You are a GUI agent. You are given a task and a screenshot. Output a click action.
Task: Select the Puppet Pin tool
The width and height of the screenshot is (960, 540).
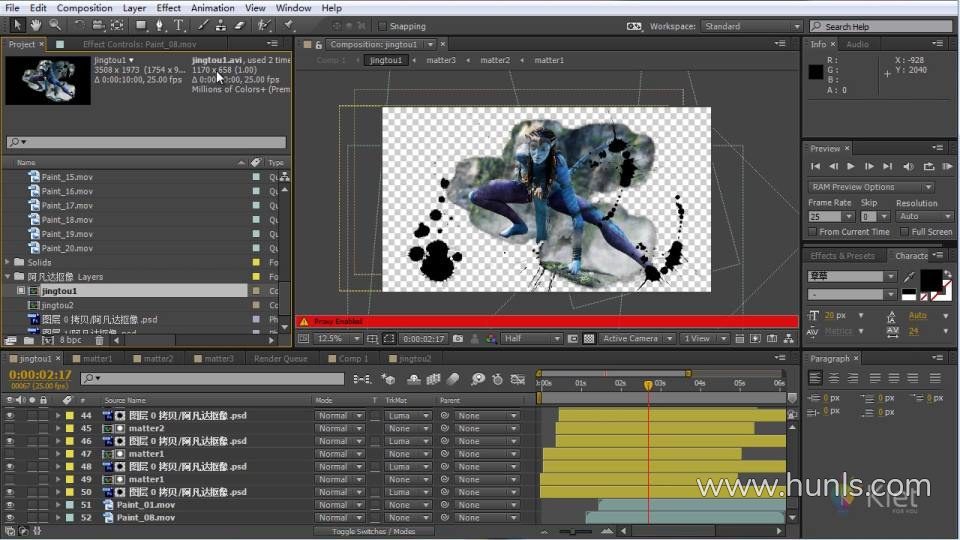pos(288,25)
